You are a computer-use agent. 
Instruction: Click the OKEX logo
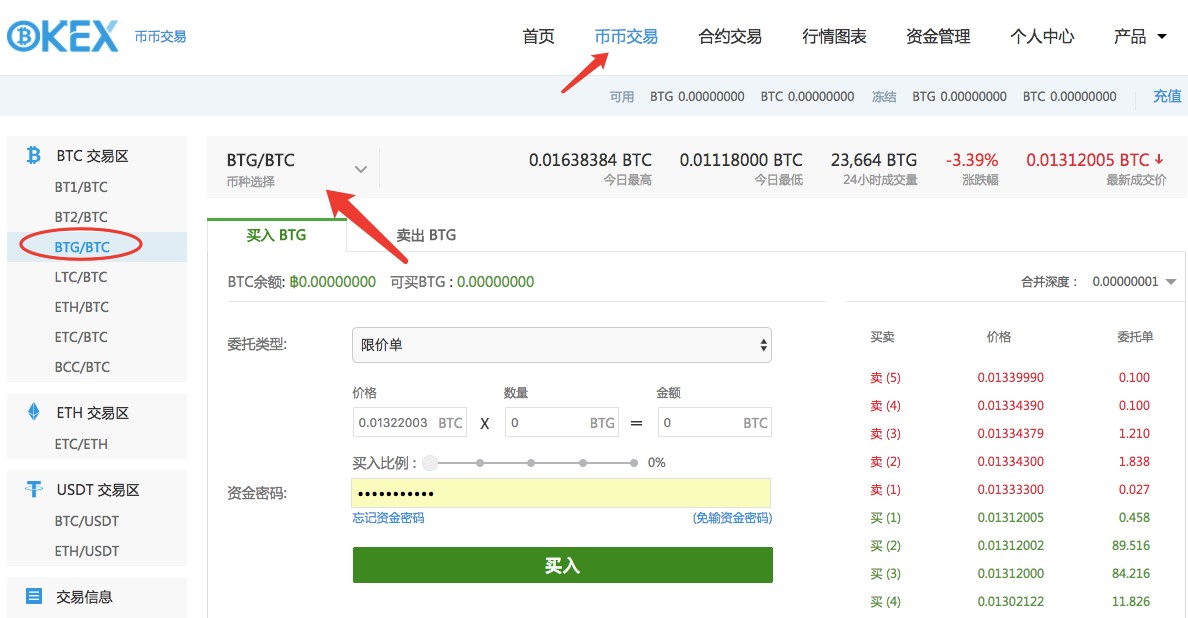[x=63, y=36]
